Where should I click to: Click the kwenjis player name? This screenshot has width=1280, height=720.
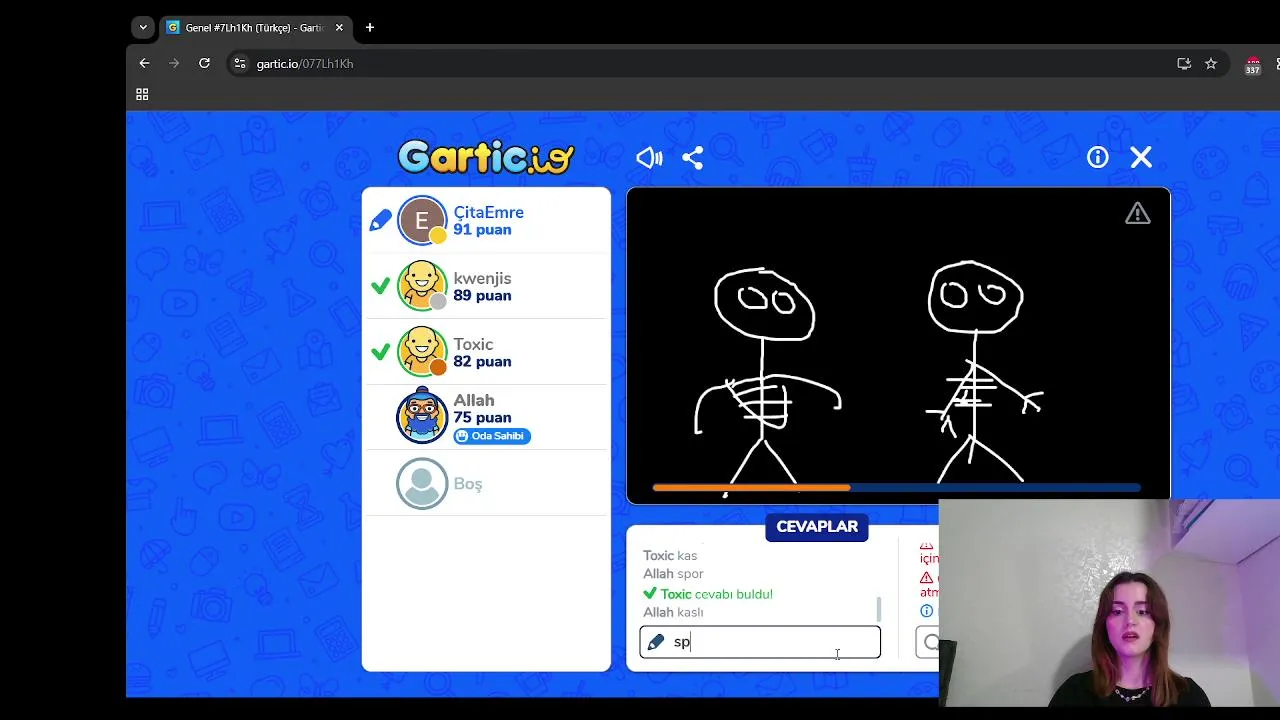click(482, 278)
